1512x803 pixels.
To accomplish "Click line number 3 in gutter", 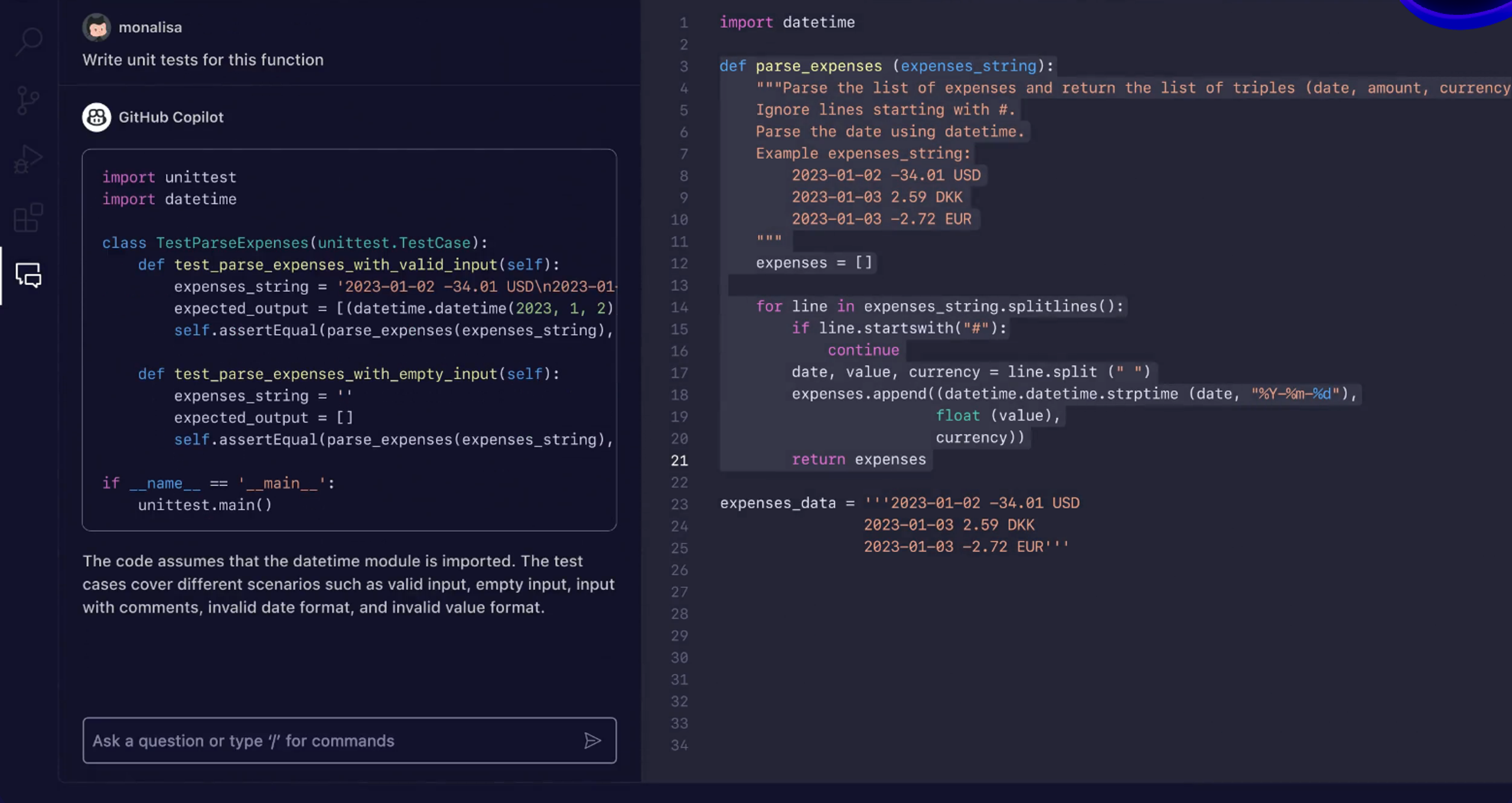I will tap(683, 66).
